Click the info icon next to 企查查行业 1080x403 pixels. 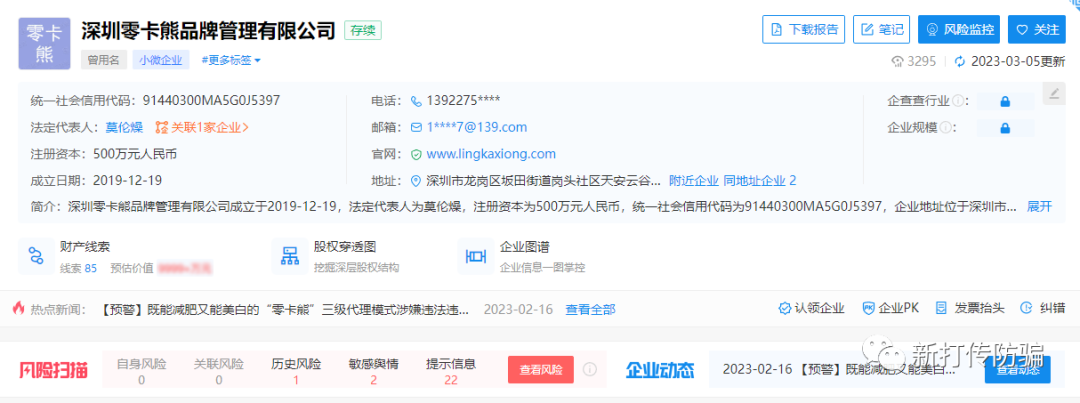click(957, 102)
